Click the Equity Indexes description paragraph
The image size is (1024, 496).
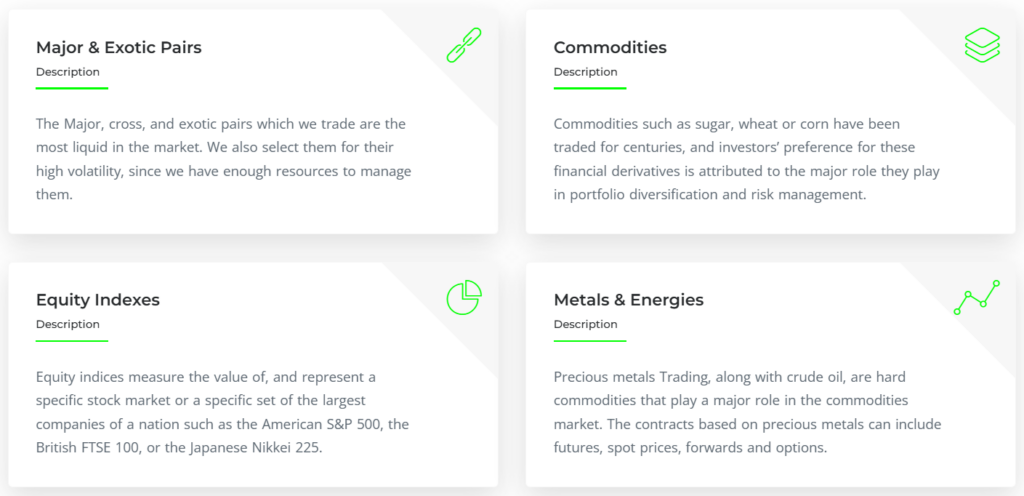(222, 411)
